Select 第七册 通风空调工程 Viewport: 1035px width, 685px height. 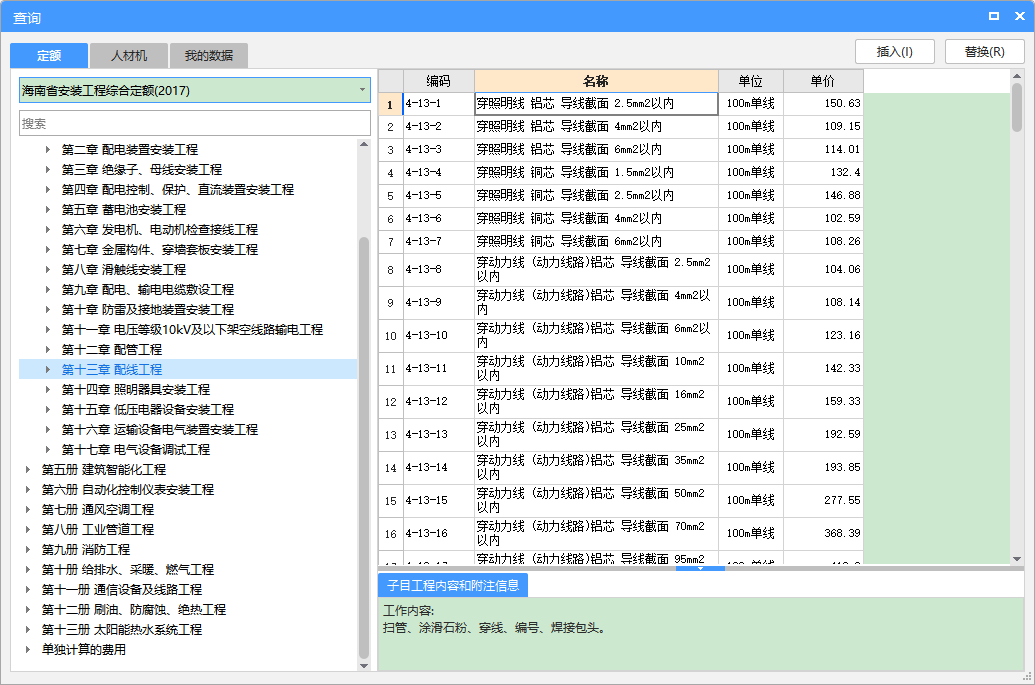pyautogui.click(x=98, y=509)
